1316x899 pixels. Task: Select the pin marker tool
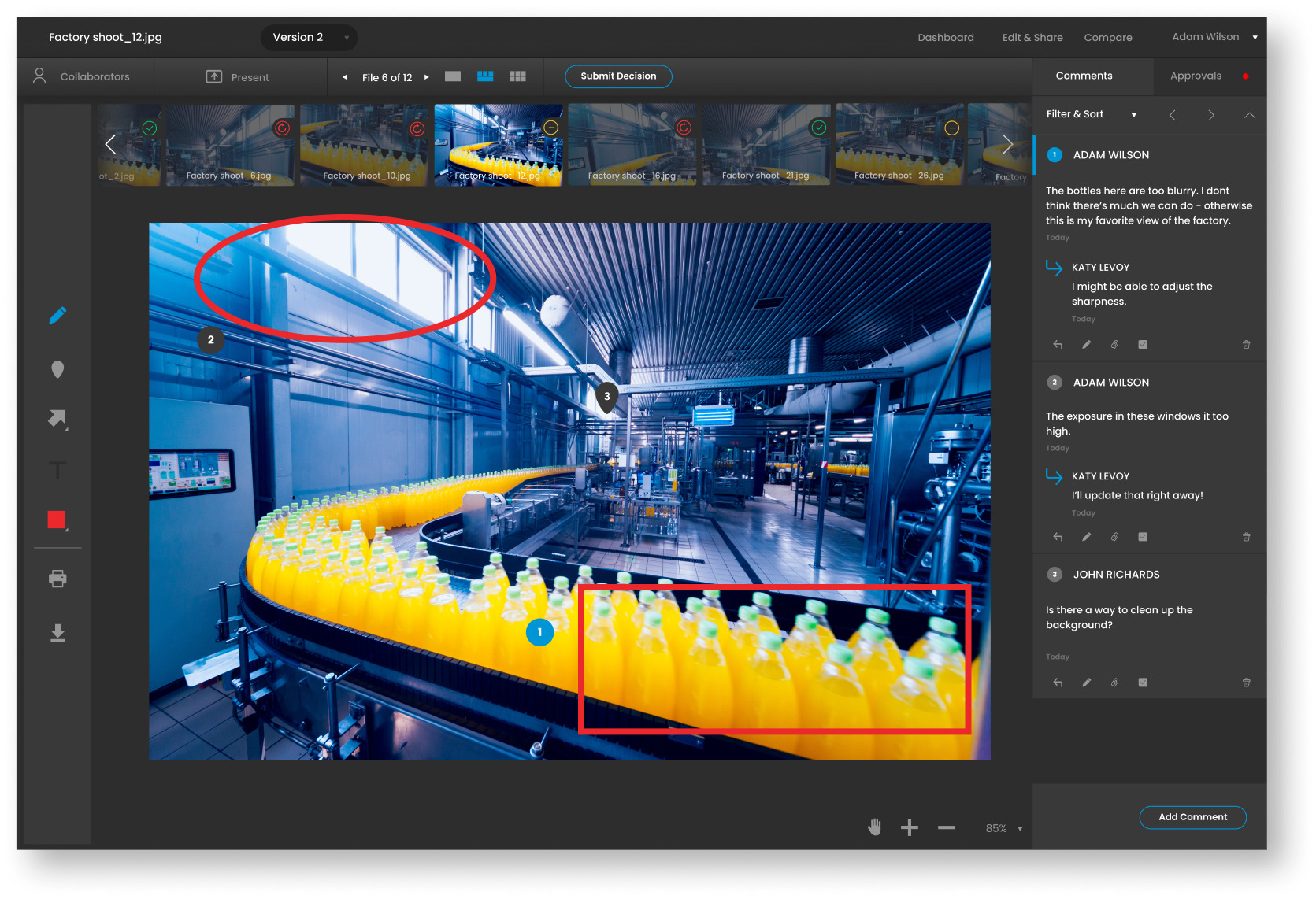[x=57, y=370]
